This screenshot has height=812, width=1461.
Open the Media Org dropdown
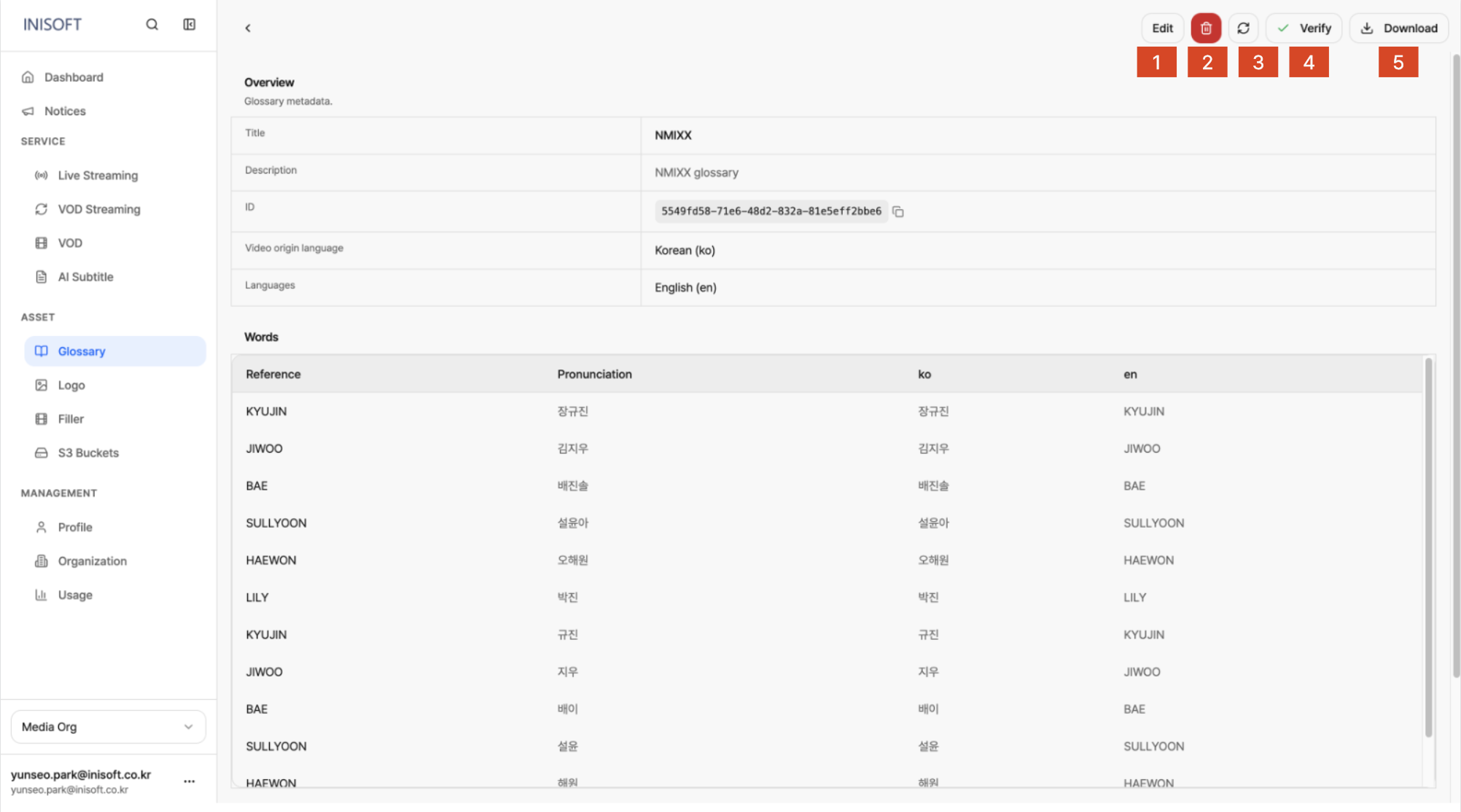[x=108, y=727]
